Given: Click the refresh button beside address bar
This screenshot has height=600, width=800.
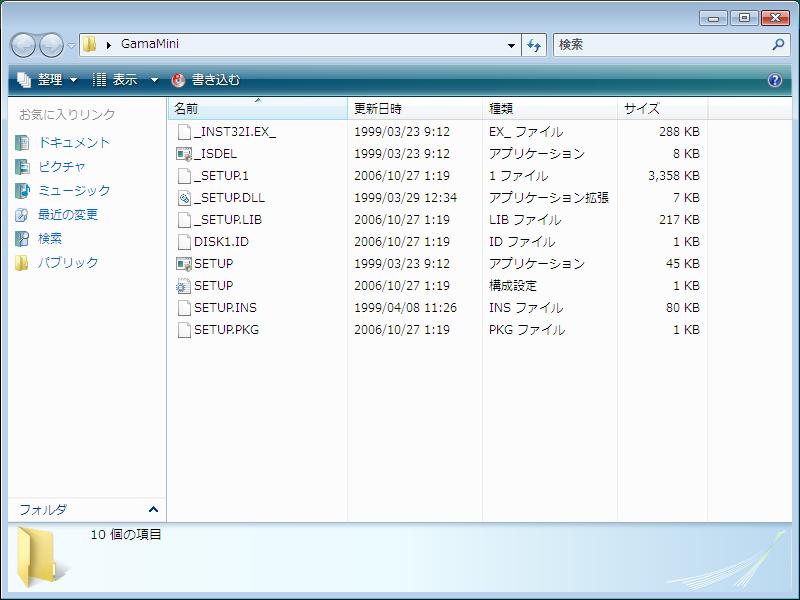Looking at the screenshot, I should [x=534, y=45].
